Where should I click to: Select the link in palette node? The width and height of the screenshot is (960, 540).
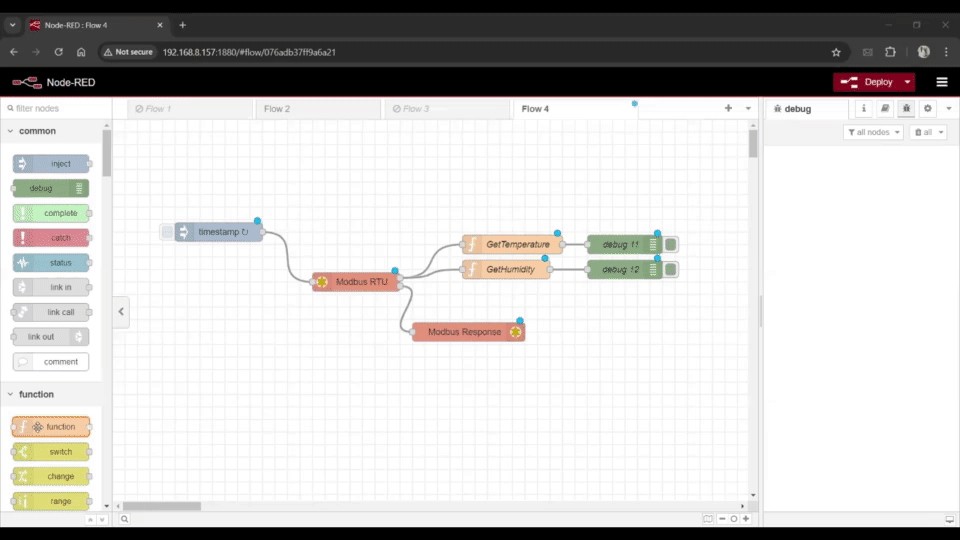pyautogui.click(x=51, y=287)
